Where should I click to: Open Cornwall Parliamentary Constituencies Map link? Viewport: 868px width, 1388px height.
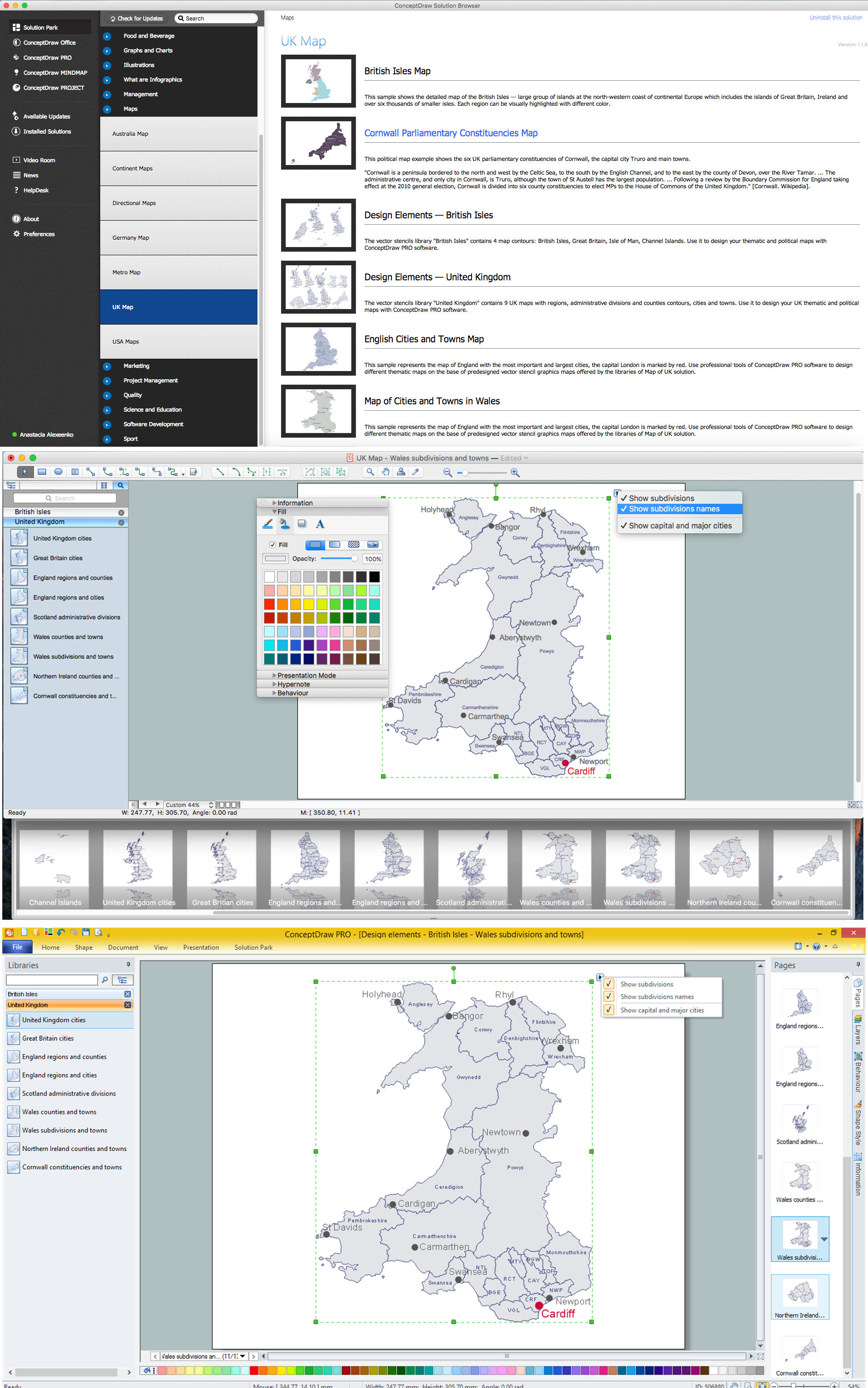coord(451,133)
